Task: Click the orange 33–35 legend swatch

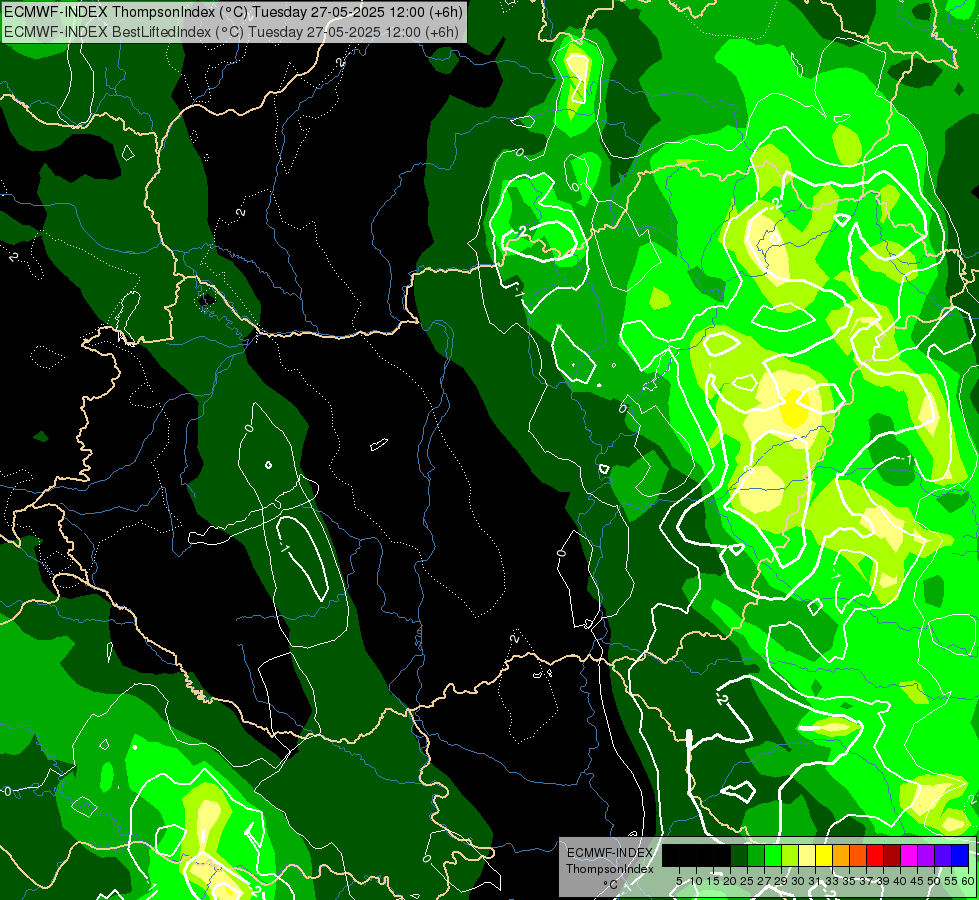Action: (x=841, y=855)
